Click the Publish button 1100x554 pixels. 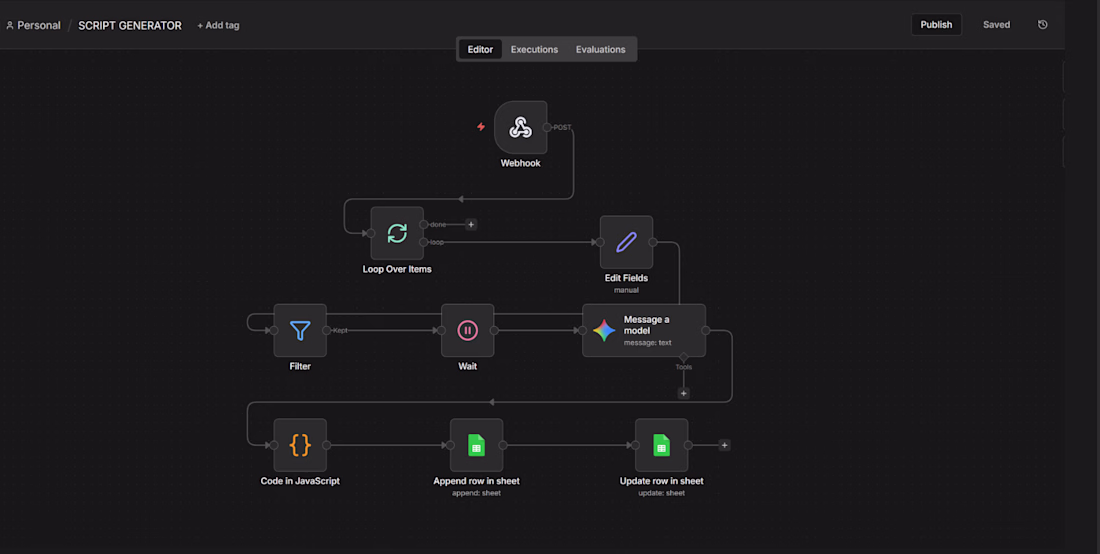click(x=936, y=25)
